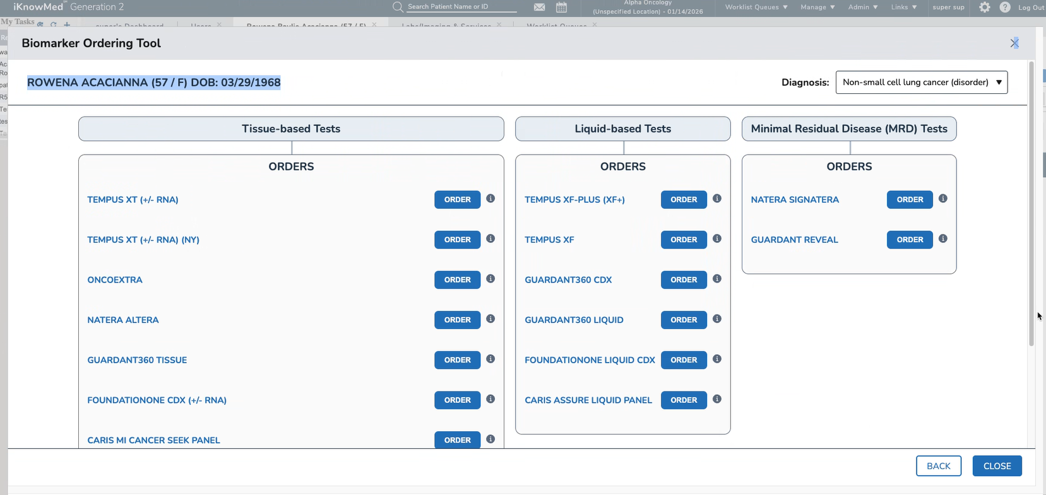Image resolution: width=1046 pixels, height=495 pixels.
Task: View info for Natera Signatera test
Action: (x=943, y=199)
